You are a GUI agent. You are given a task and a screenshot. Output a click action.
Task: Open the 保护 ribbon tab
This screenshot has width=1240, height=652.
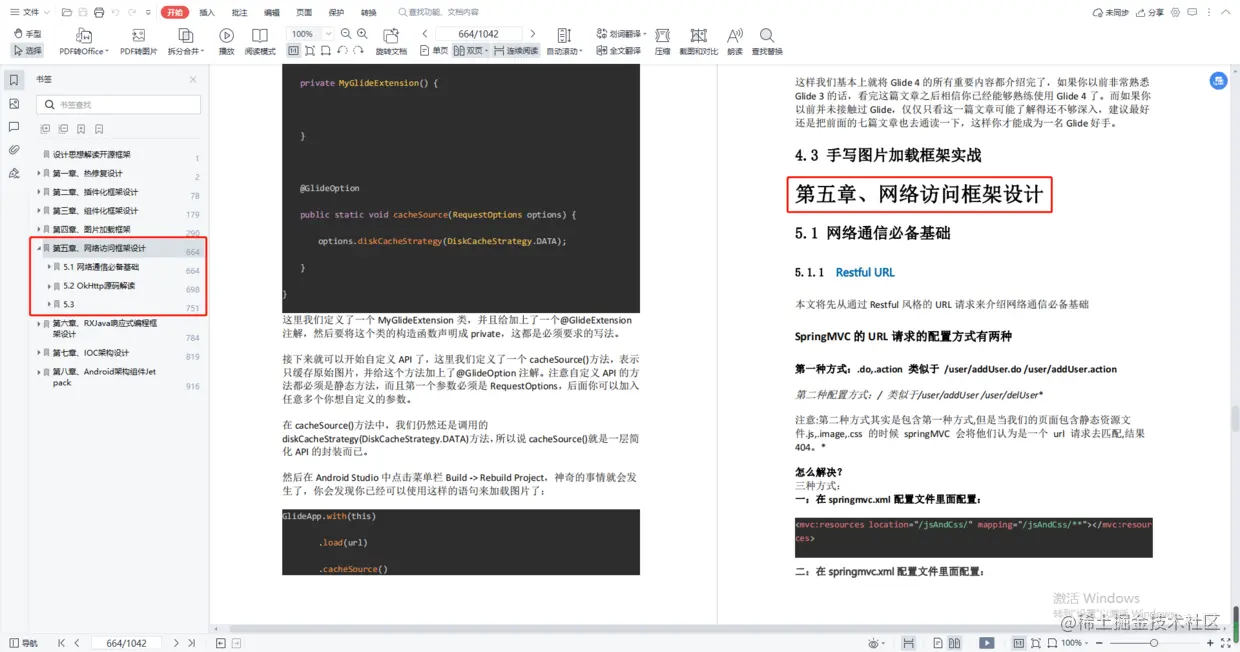click(x=336, y=12)
